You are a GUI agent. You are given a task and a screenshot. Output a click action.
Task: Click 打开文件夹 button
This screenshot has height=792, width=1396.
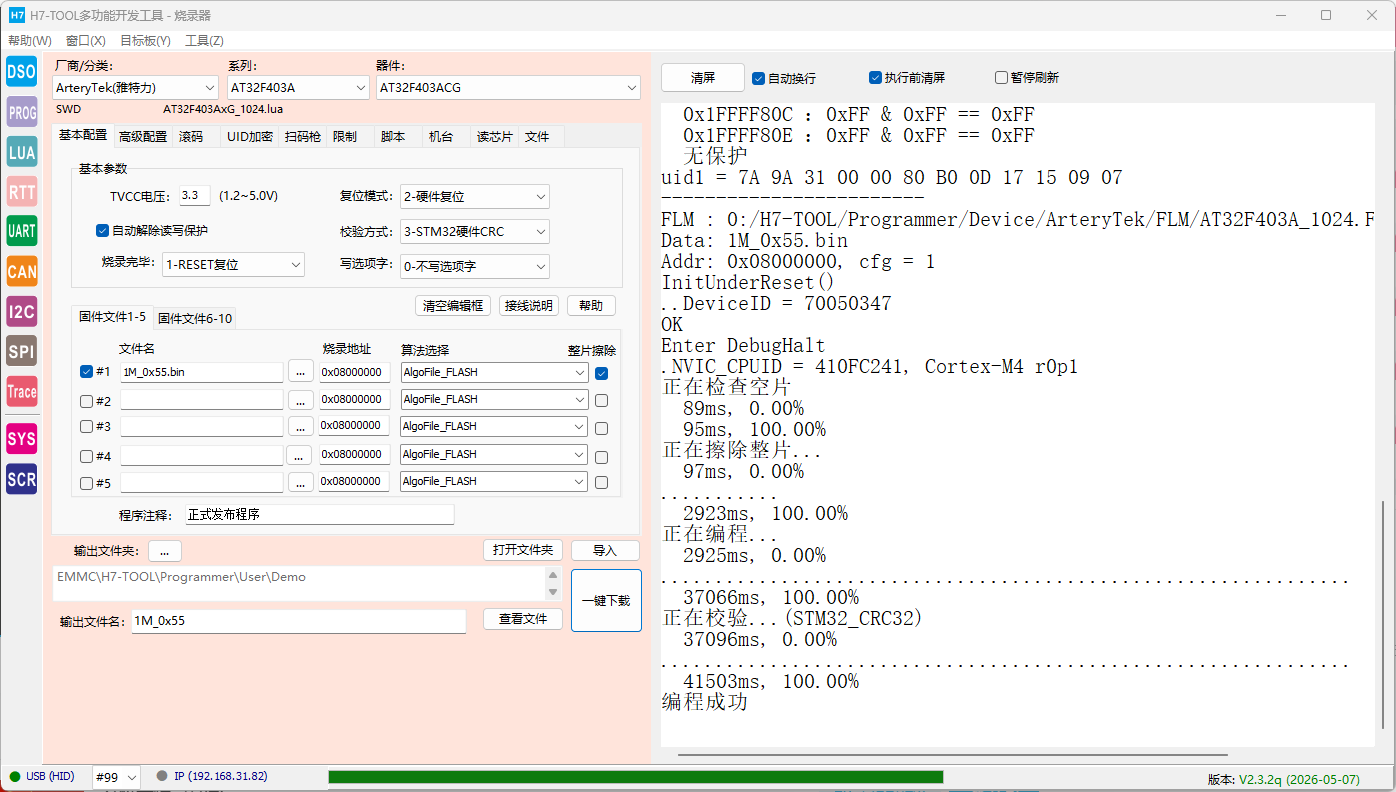click(x=523, y=551)
